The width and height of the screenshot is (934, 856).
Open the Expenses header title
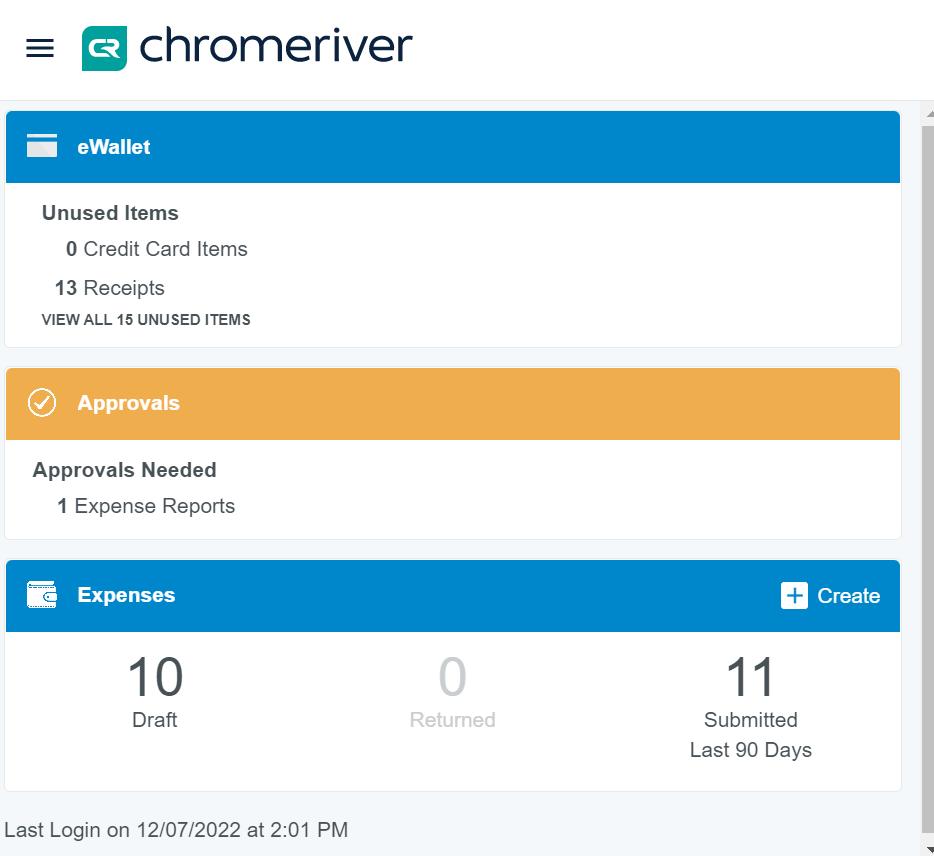point(126,595)
